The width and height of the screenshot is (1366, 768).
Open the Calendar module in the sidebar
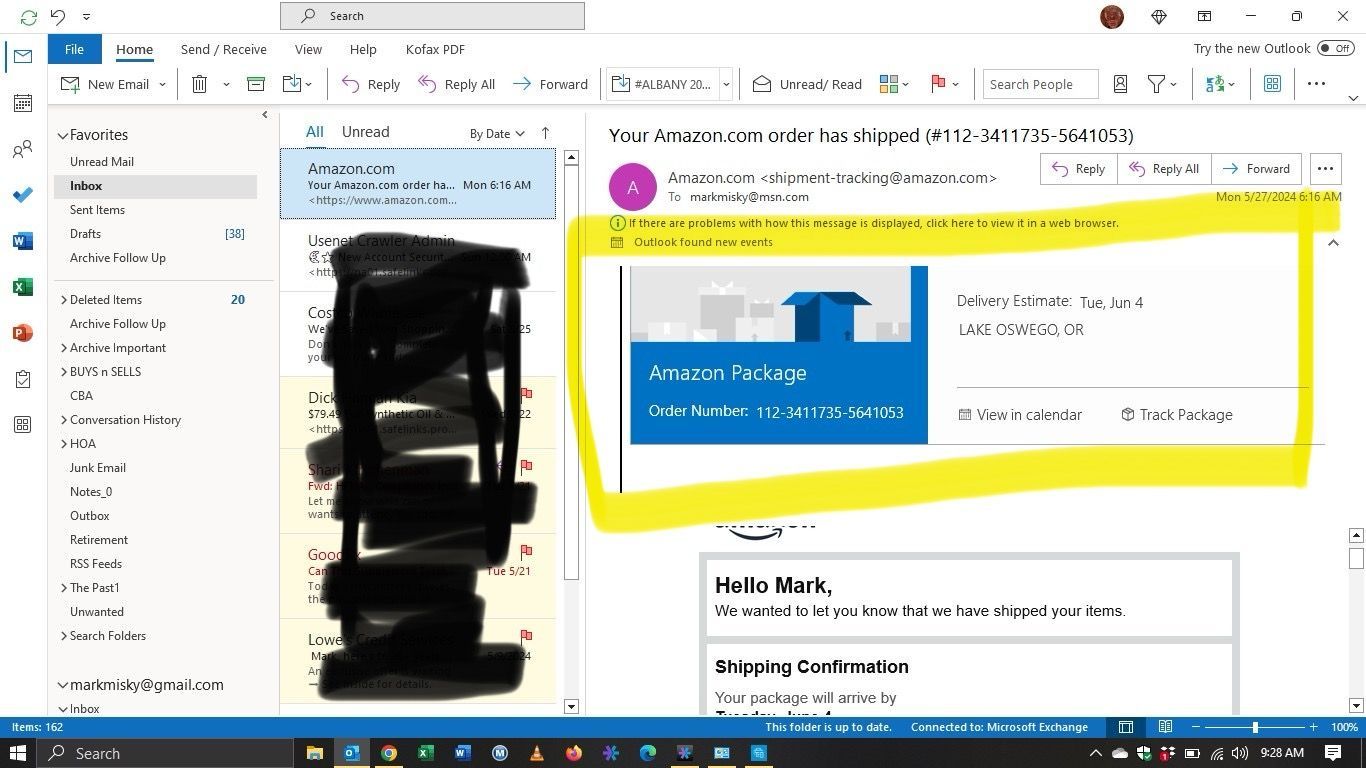click(x=23, y=103)
